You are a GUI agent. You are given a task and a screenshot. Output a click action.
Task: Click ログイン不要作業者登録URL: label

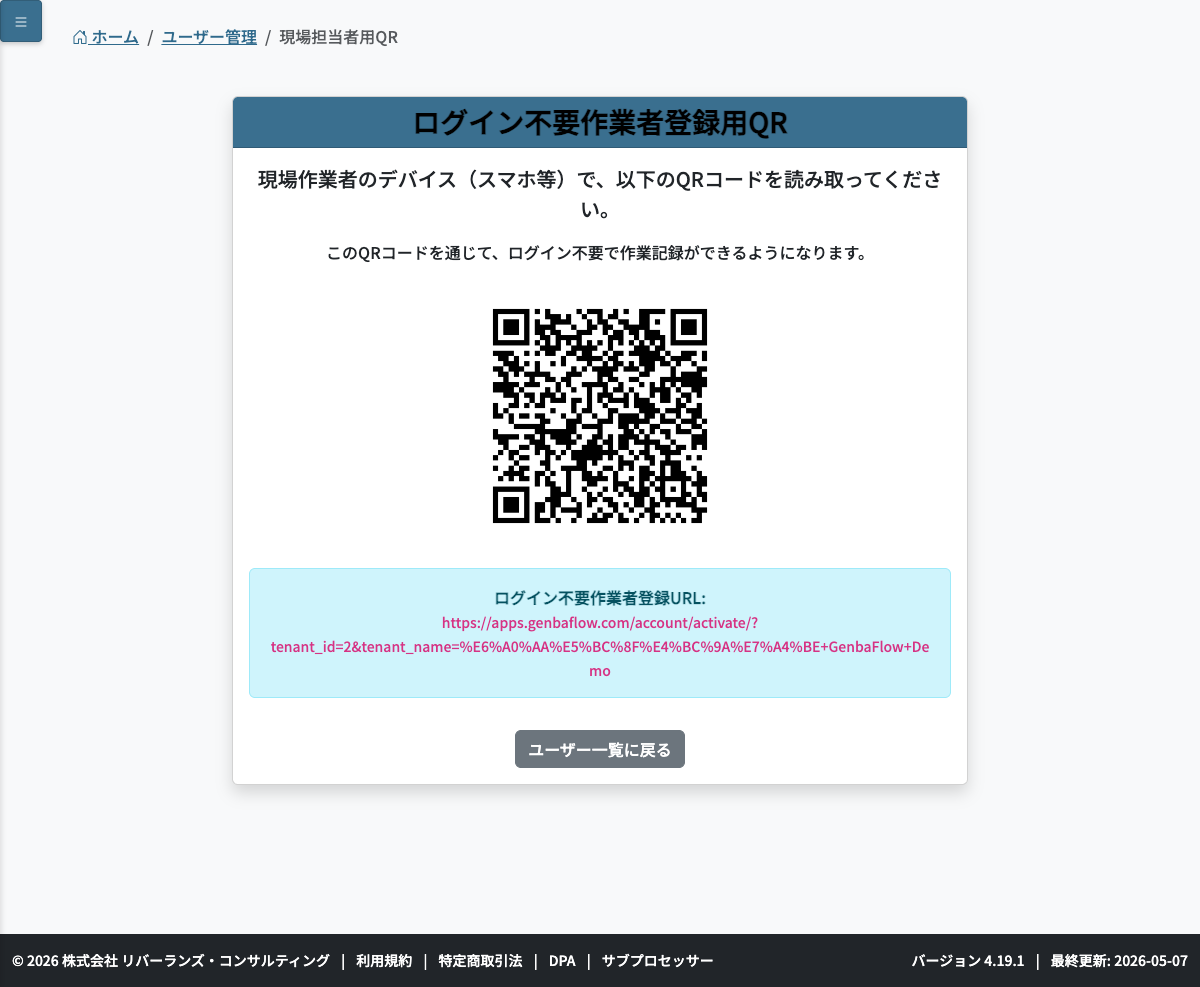coord(600,598)
